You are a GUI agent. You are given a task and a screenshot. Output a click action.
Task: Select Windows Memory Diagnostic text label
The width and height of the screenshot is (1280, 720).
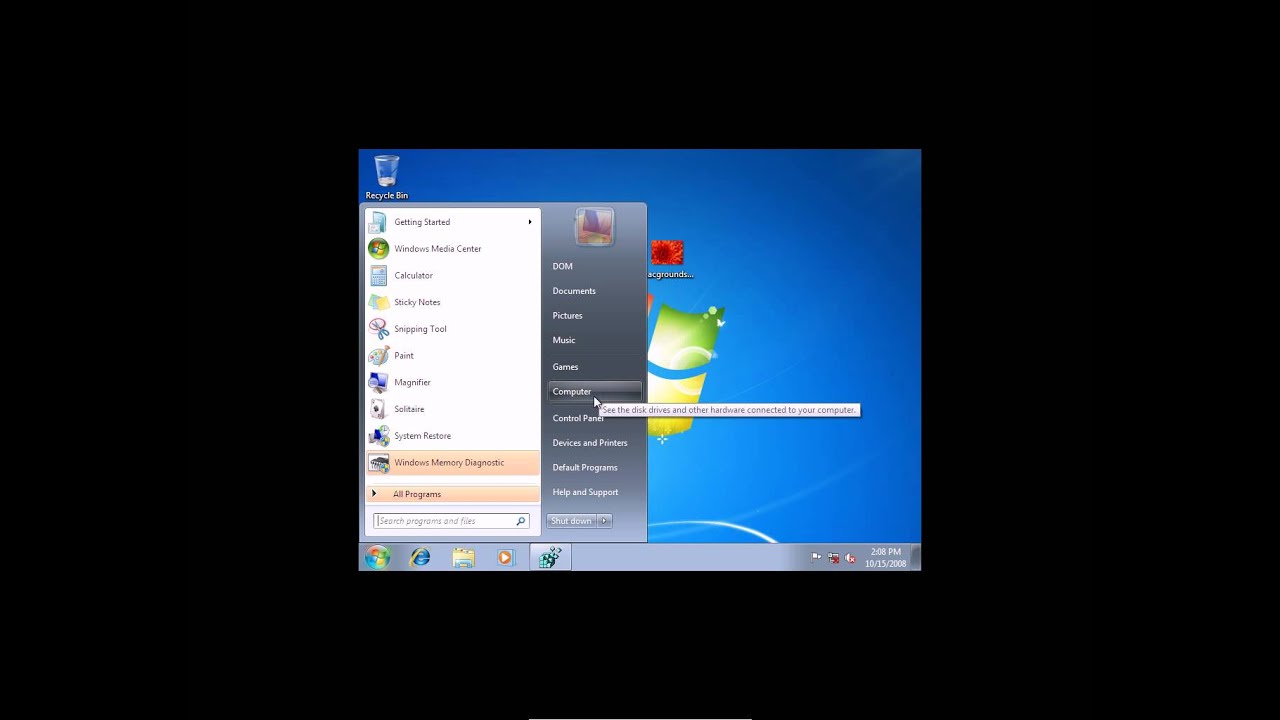(449, 463)
